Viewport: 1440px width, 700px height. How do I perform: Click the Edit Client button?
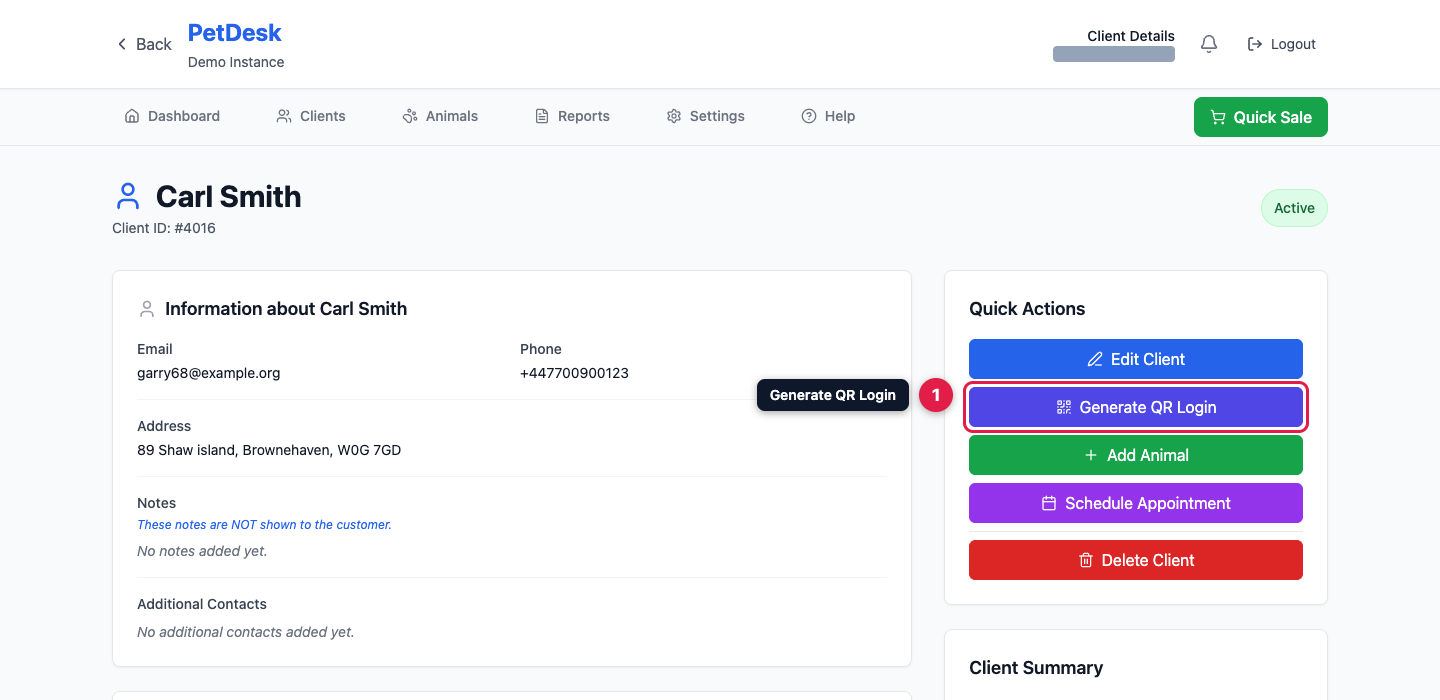1136,359
